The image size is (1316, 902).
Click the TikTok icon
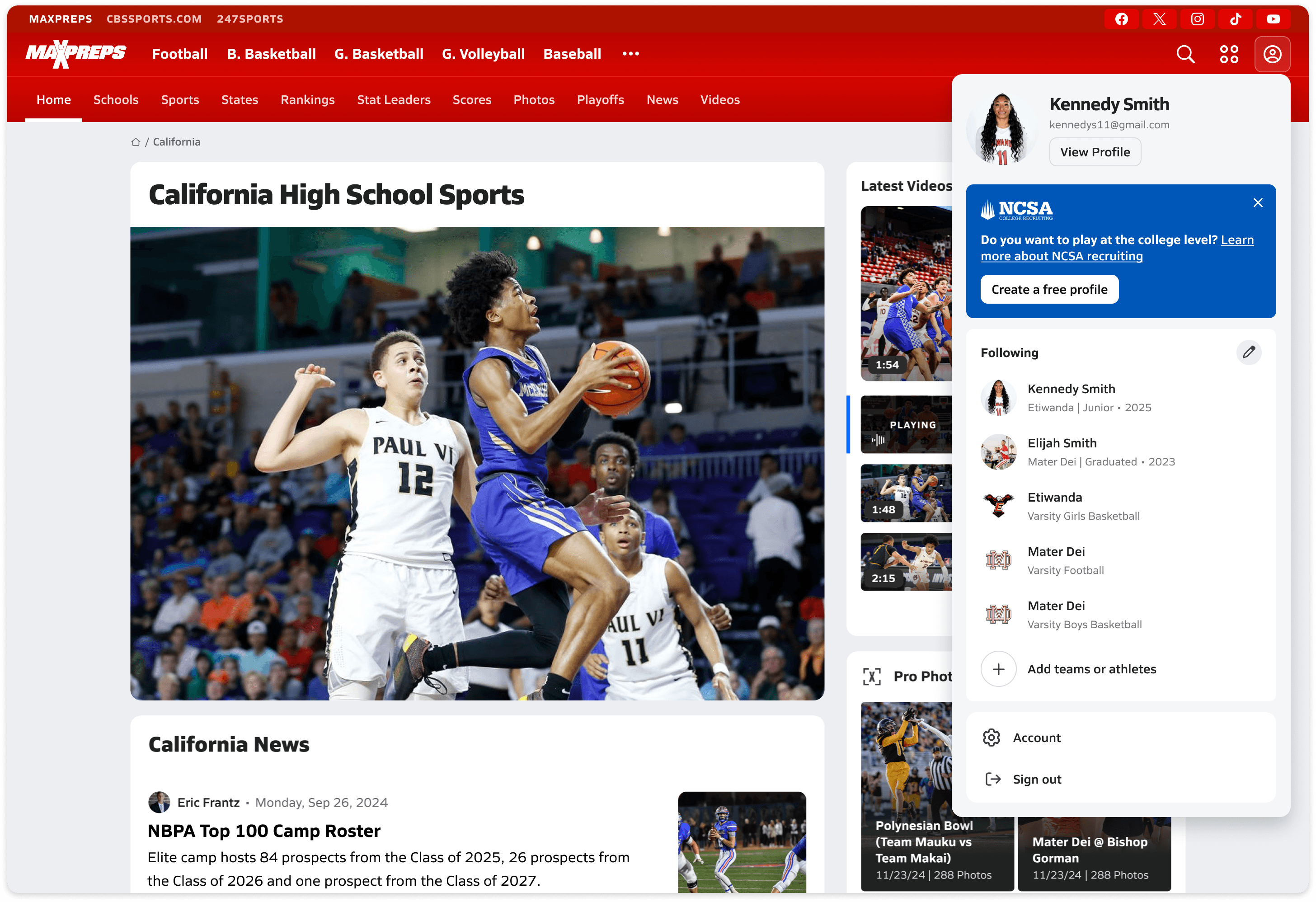click(1236, 19)
